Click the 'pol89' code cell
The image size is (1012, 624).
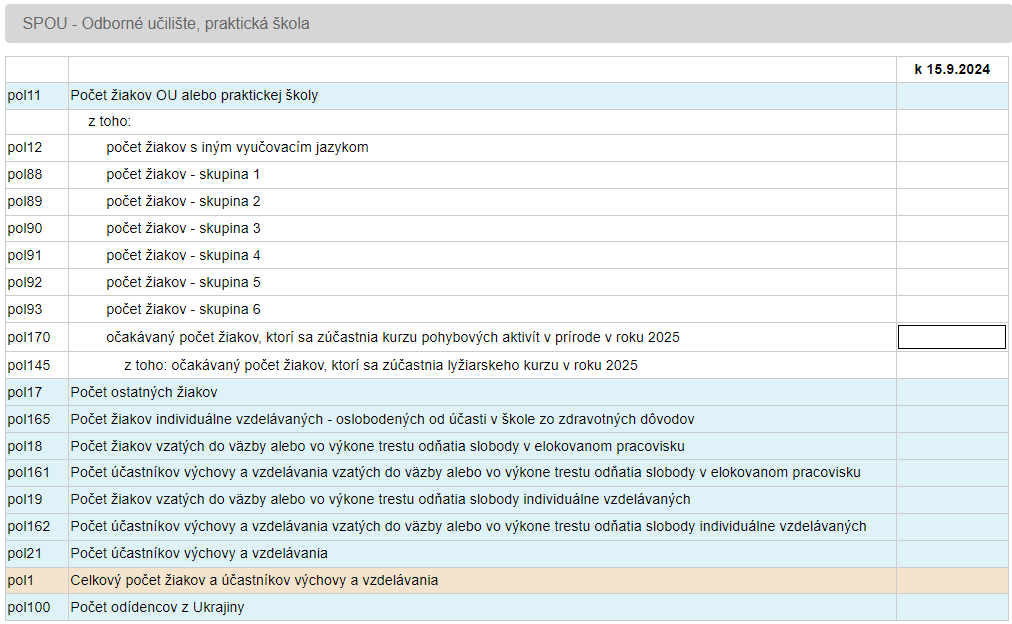[x=37, y=202]
